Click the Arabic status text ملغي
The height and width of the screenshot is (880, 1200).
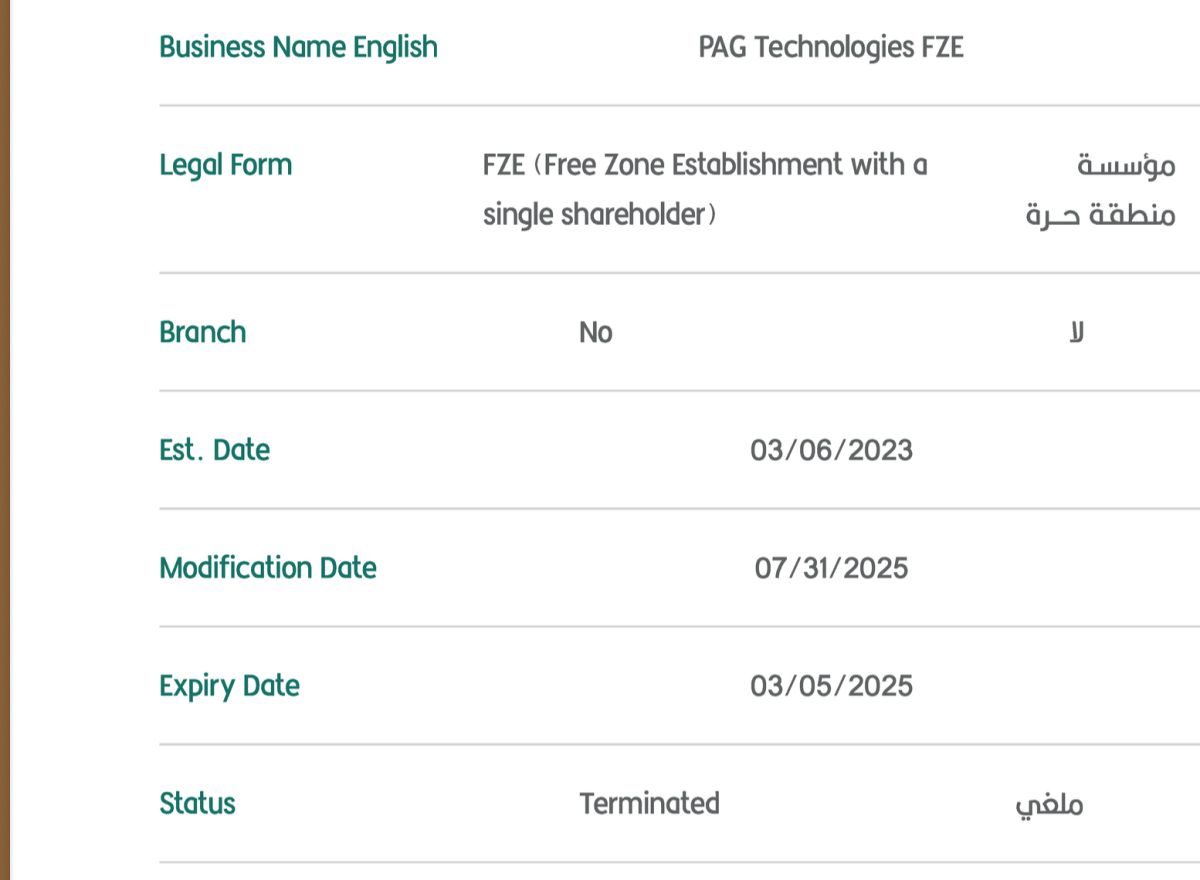click(1048, 805)
